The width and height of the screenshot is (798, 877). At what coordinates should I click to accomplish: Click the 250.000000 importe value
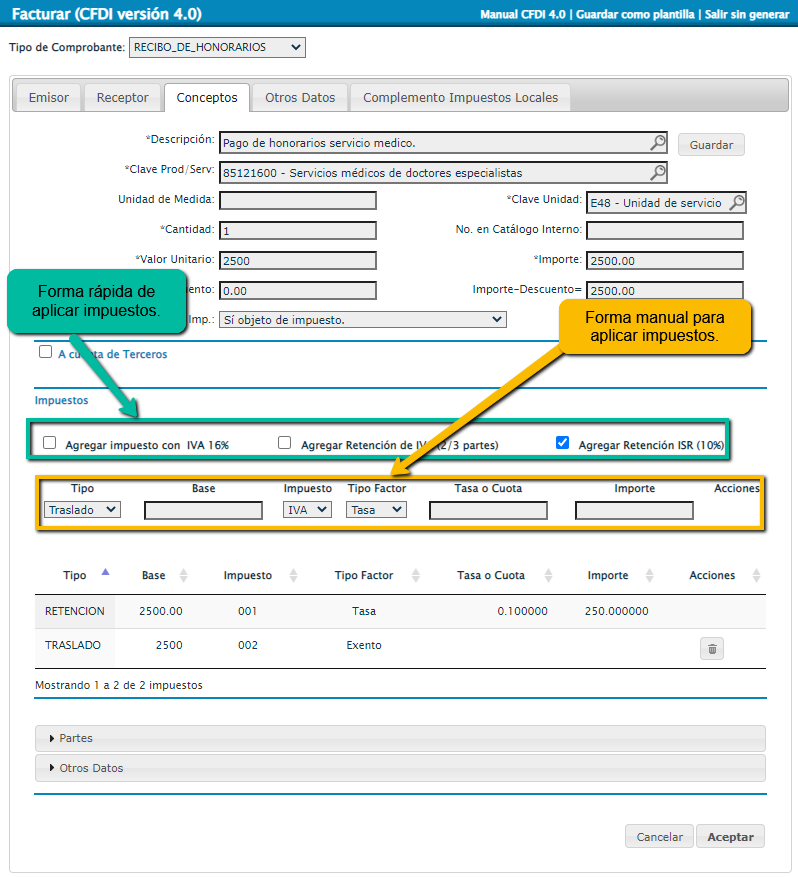coord(616,611)
